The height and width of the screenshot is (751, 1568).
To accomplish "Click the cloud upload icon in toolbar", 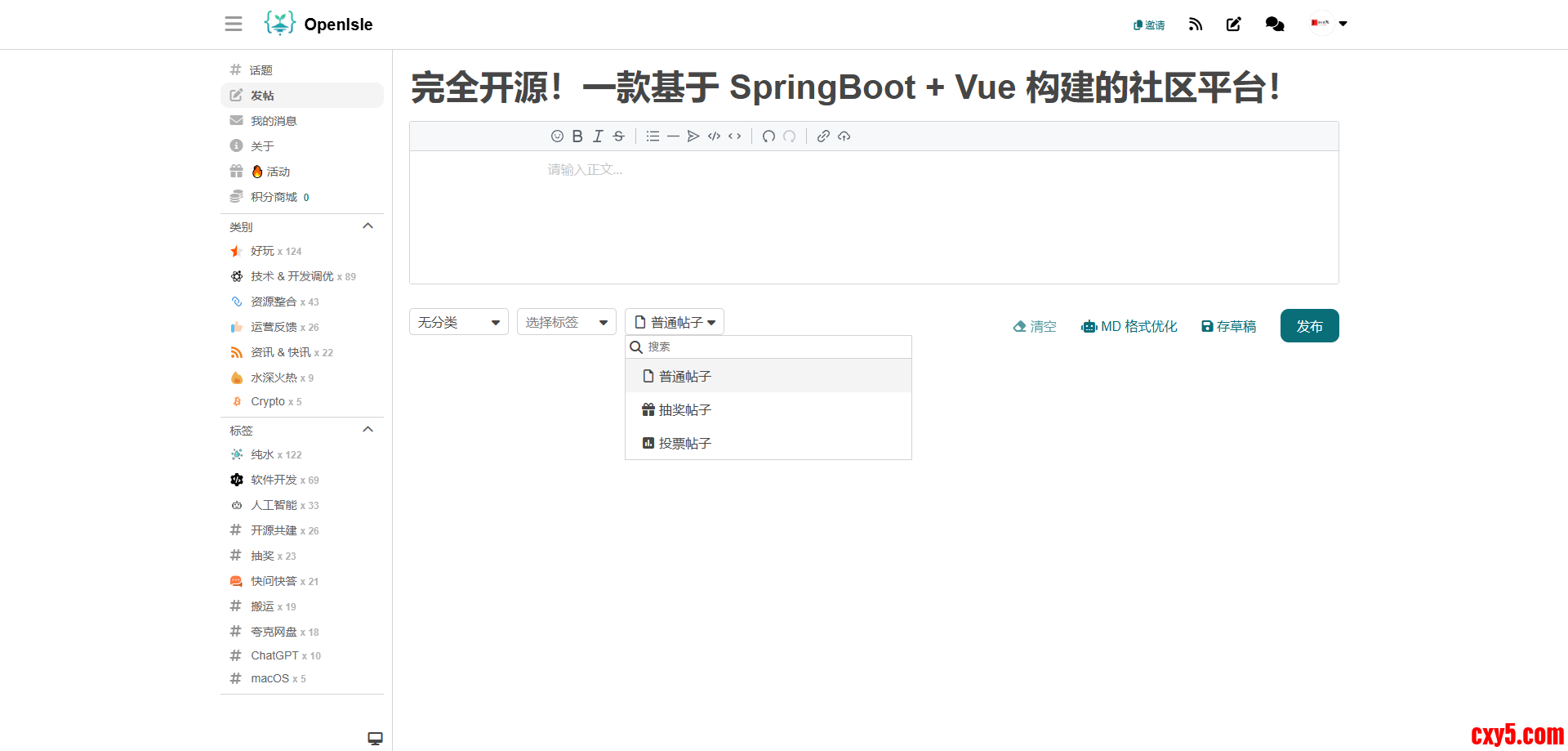I will [844, 136].
